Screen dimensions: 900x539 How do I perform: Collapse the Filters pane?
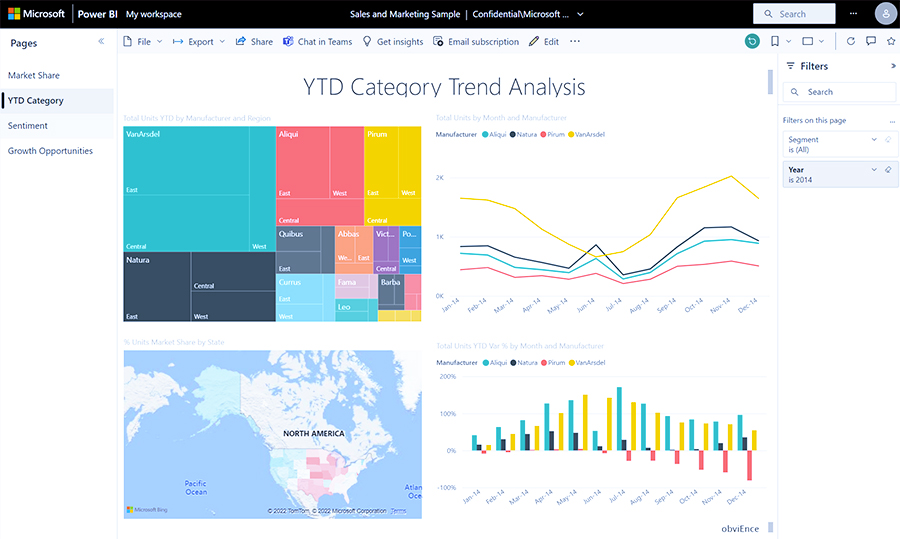pyautogui.click(x=893, y=66)
